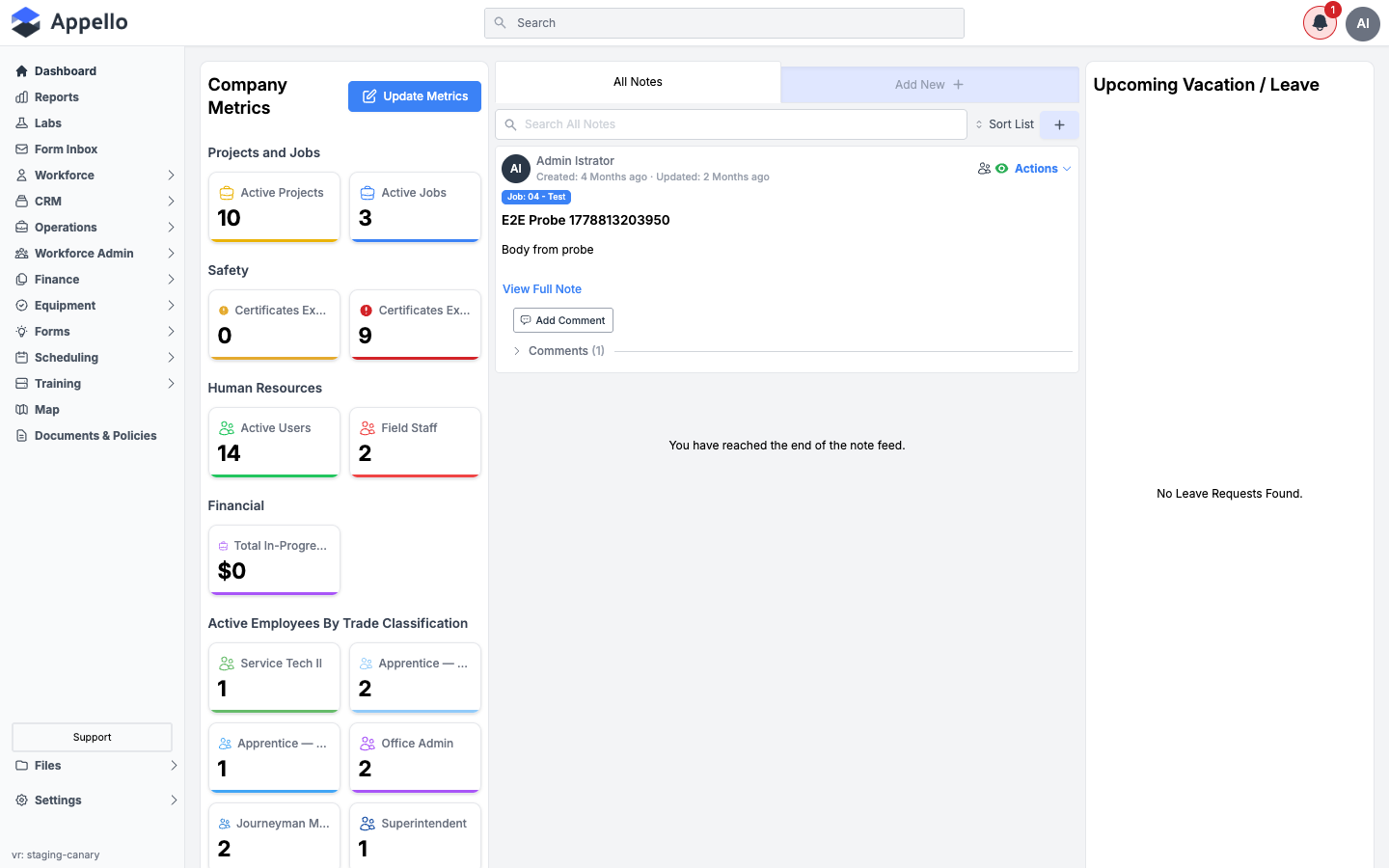Click the Documents & Policies file icon

click(x=21, y=436)
